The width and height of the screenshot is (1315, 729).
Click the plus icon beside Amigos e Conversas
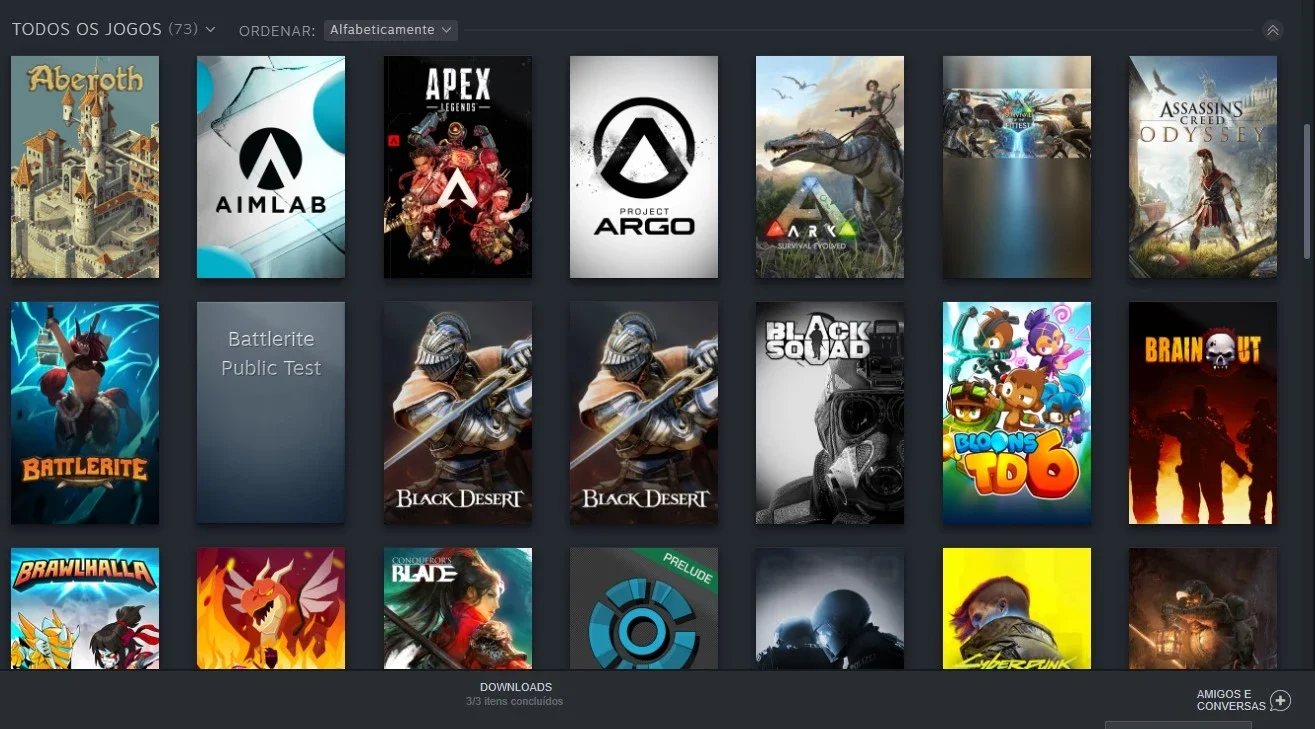pos(1280,701)
